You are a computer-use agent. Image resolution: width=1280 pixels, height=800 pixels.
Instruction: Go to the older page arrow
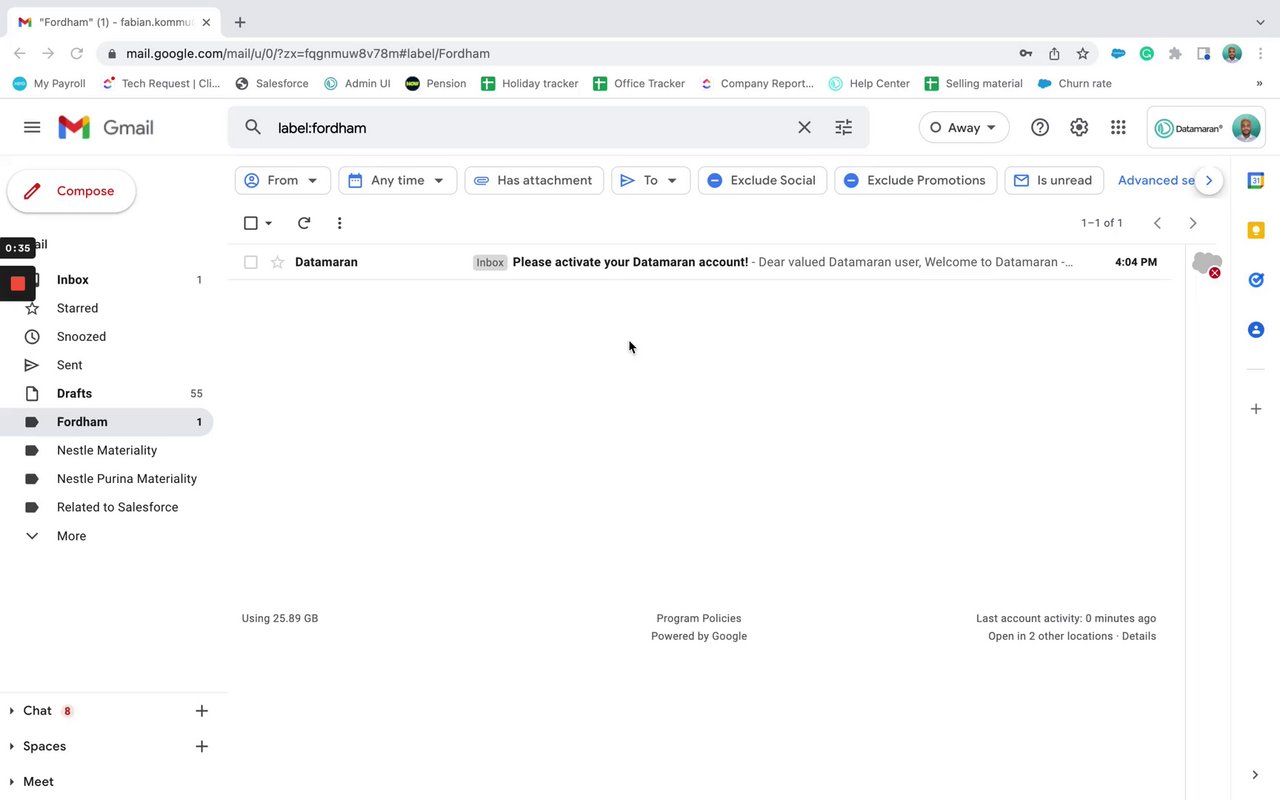[x=1192, y=223]
